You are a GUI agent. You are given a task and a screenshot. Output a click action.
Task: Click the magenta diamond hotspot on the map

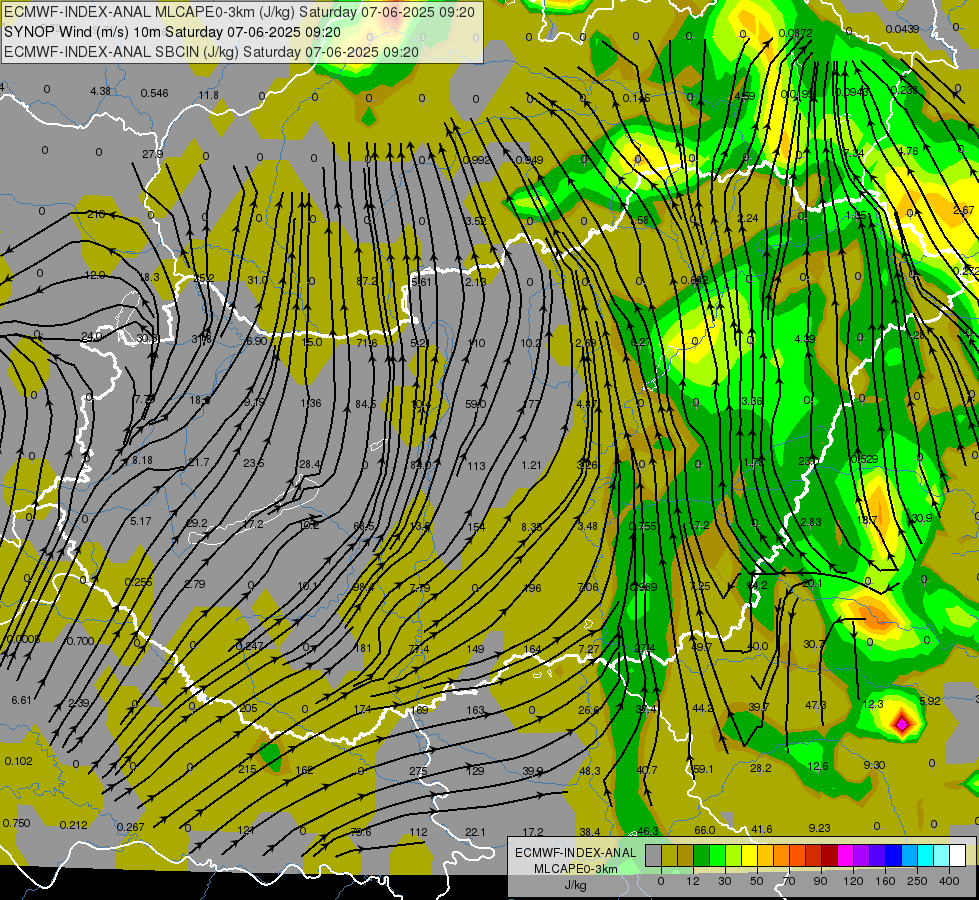pos(902,724)
